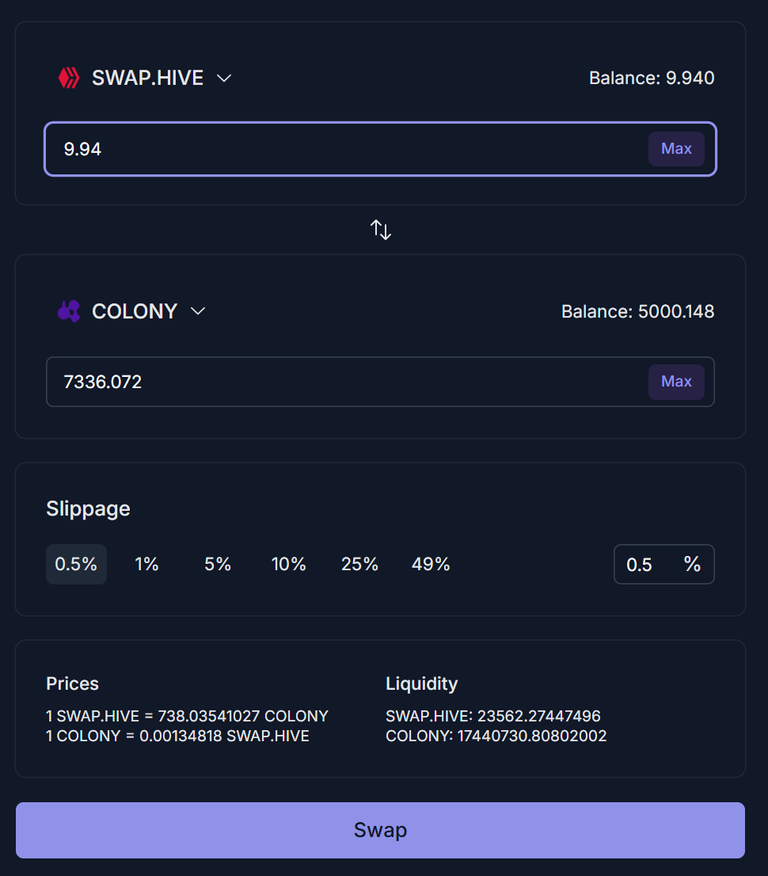
Task: Choose the 10% slippage preset
Action: (x=289, y=564)
